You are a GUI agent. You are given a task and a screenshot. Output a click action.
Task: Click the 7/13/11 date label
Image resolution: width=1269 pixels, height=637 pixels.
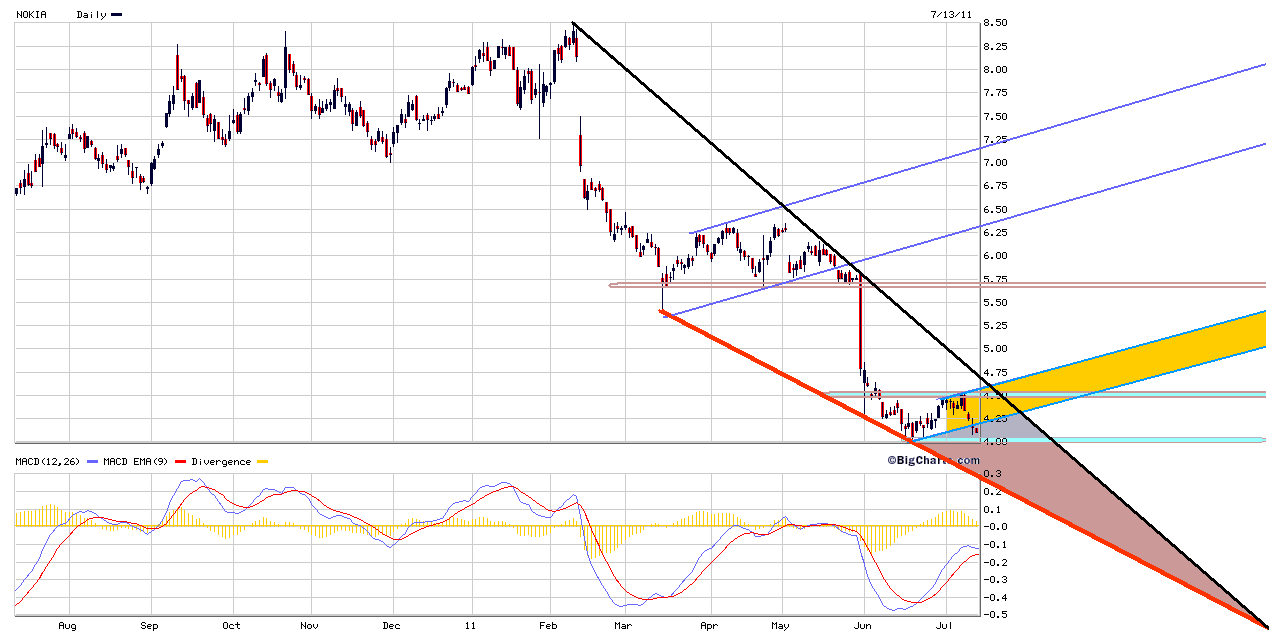point(950,15)
